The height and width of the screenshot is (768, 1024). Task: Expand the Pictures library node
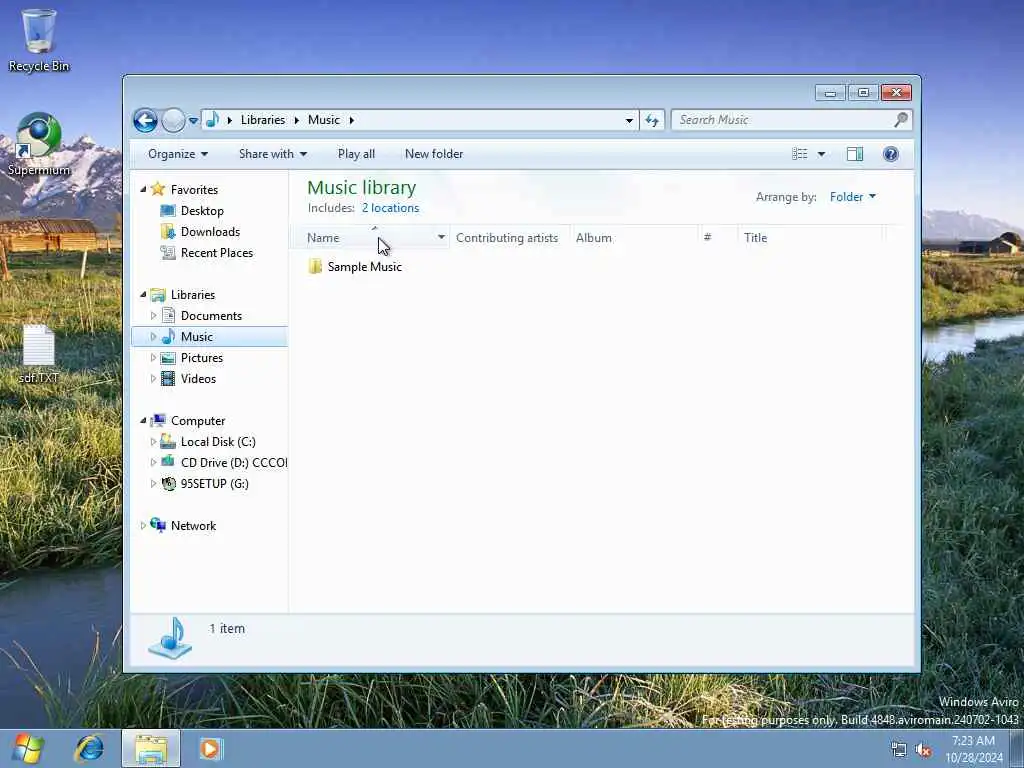tap(153, 358)
